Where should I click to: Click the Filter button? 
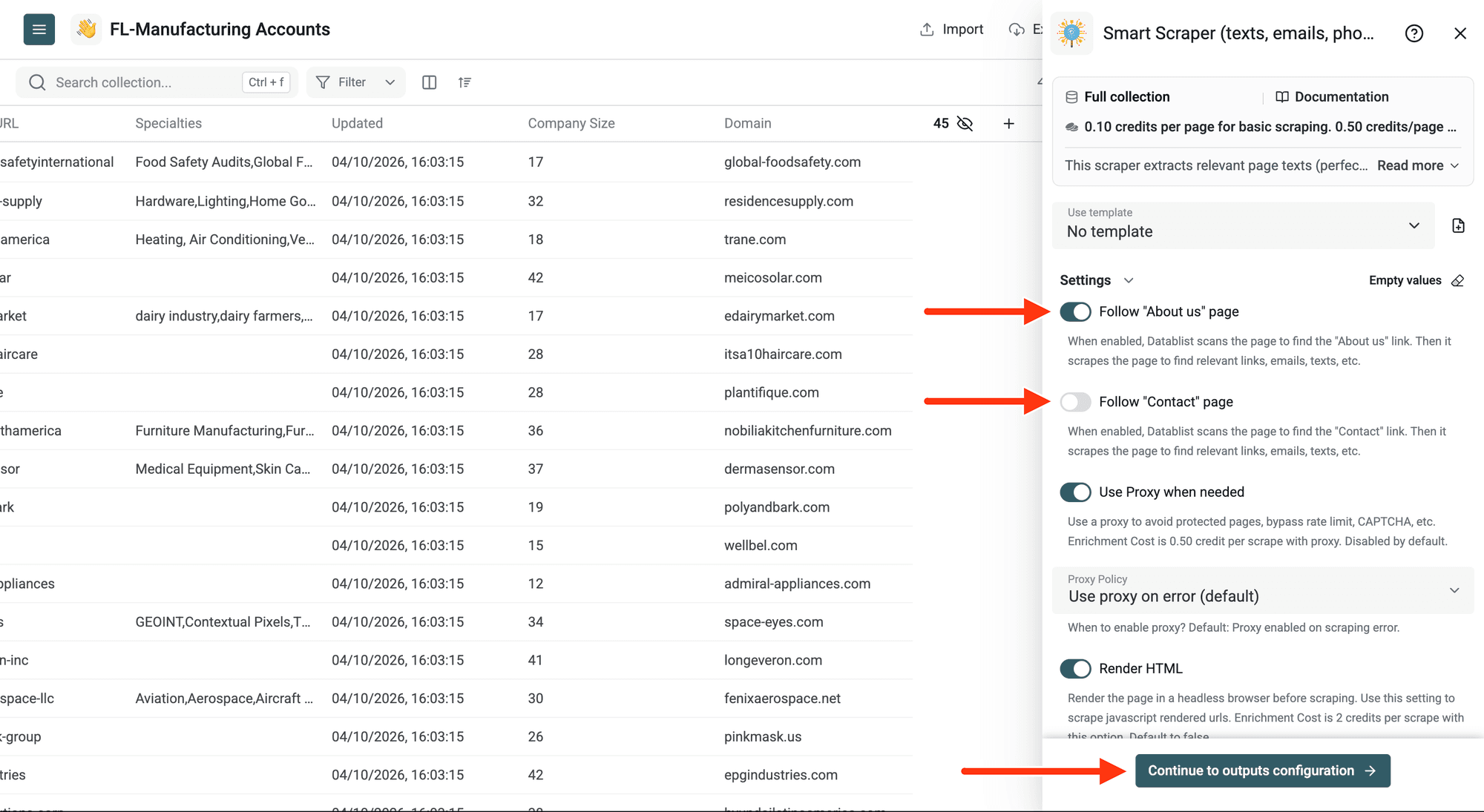click(x=355, y=82)
